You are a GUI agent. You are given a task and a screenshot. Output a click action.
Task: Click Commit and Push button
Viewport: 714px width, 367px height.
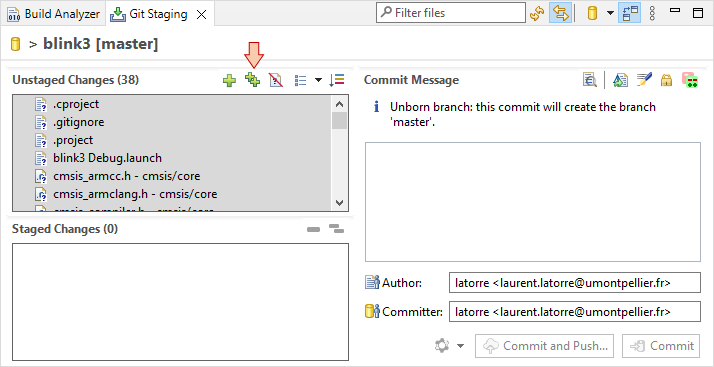pyautogui.click(x=544, y=346)
